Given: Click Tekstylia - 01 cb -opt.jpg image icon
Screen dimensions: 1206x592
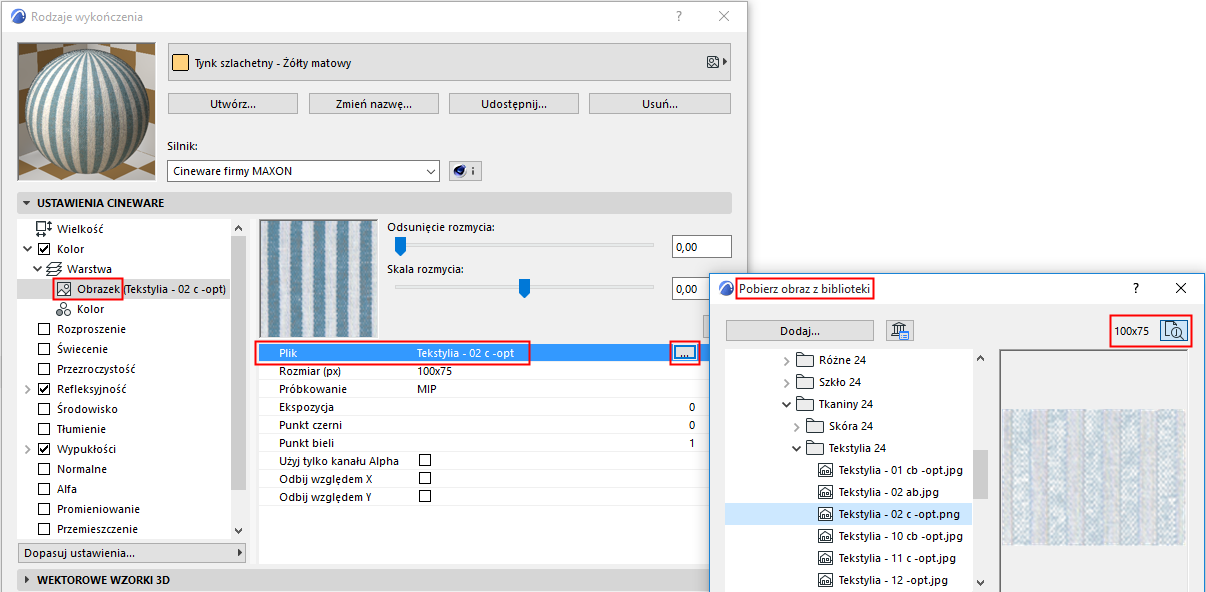Looking at the screenshot, I should [x=826, y=470].
